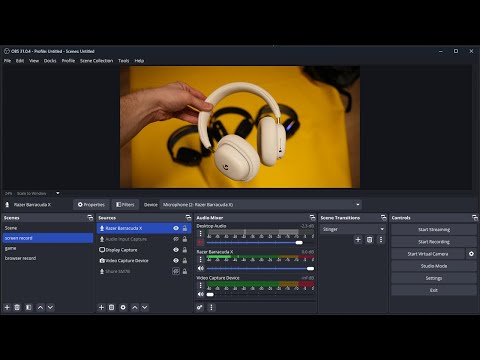This screenshot has width=480, height=360.
Task: Open advanced audio properties gears icon
Action: pos(200,307)
